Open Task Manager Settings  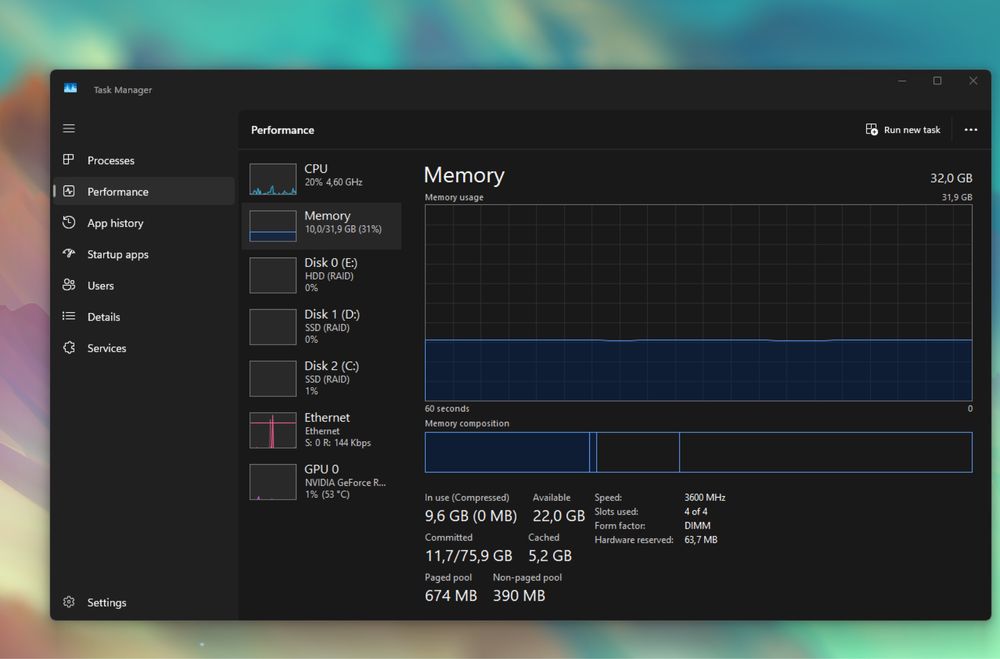145,602
